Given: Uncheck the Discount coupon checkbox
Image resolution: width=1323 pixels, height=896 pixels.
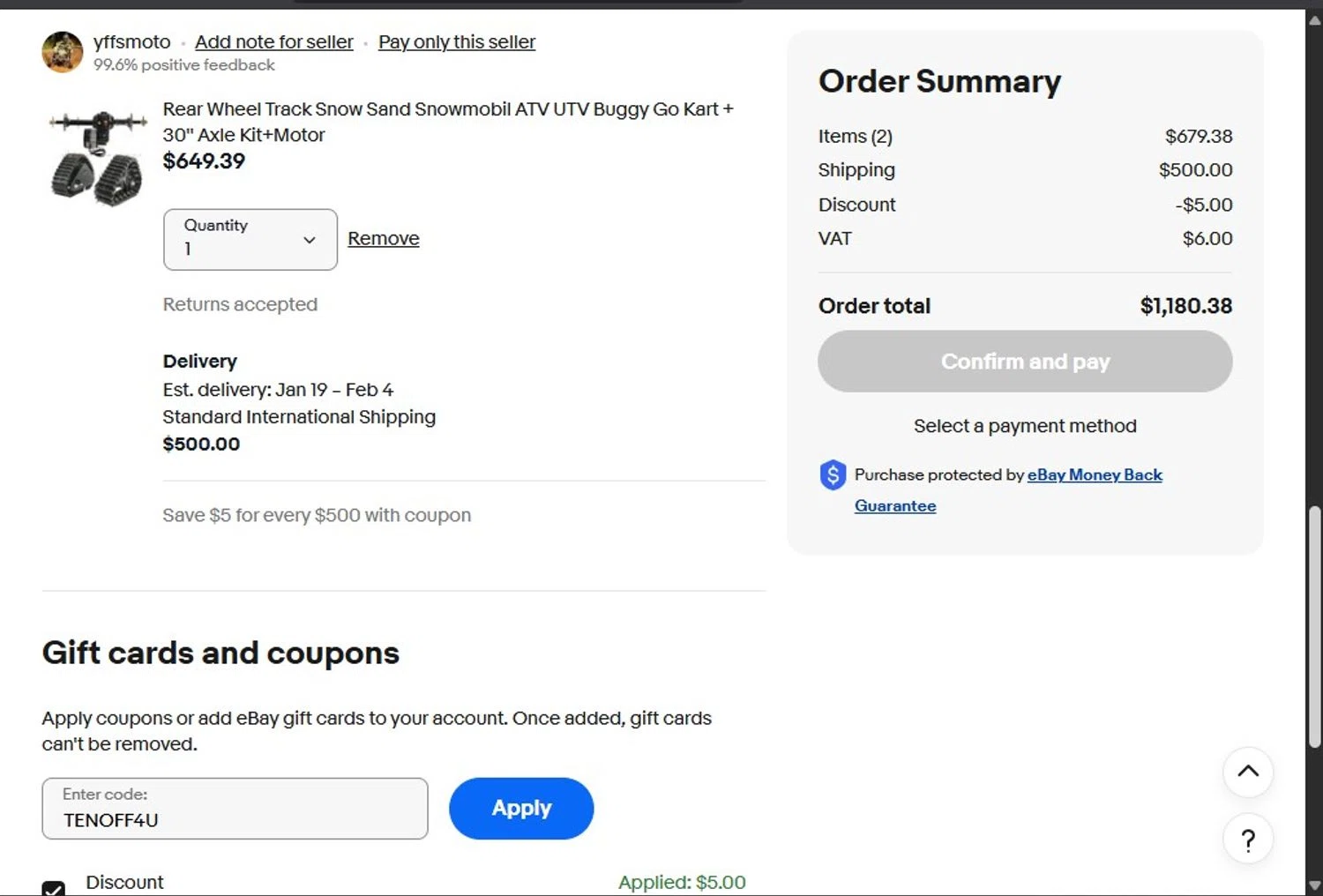Looking at the screenshot, I should (x=54, y=888).
